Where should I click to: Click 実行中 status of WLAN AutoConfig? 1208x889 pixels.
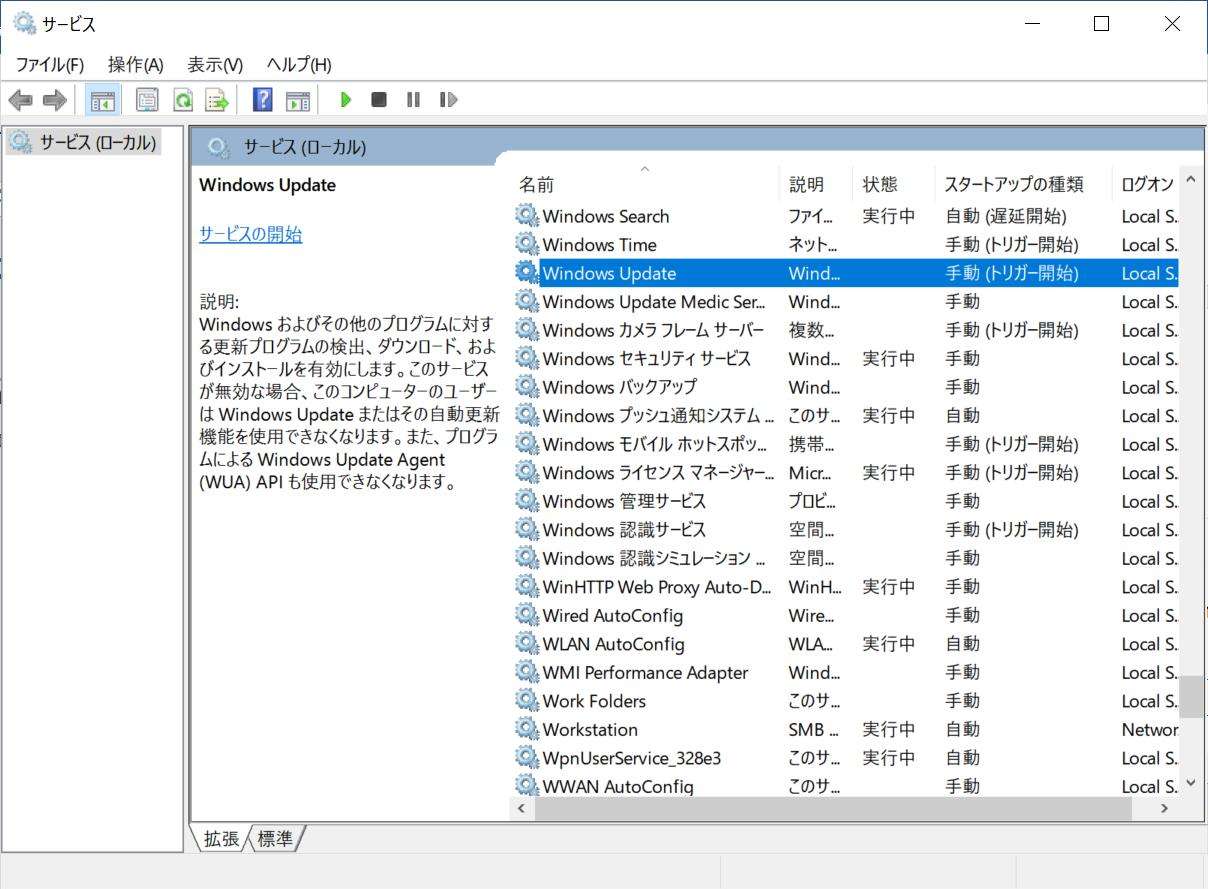[x=889, y=643]
